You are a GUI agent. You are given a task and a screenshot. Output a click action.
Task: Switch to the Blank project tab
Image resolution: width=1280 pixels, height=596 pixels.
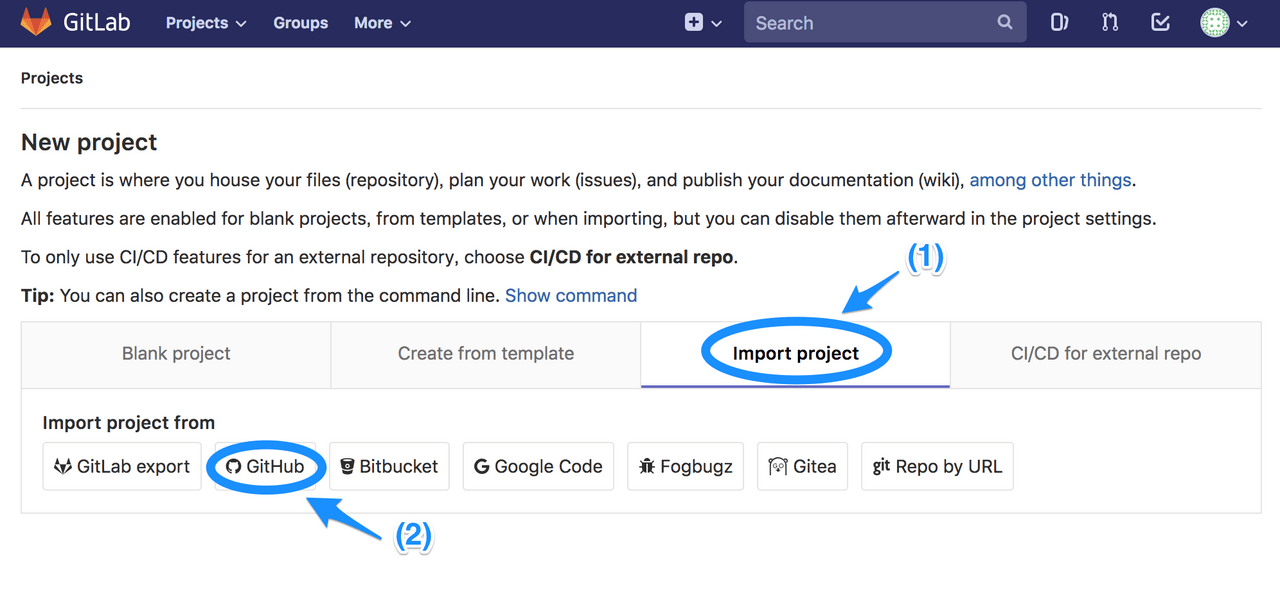click(x=176, y=354)
